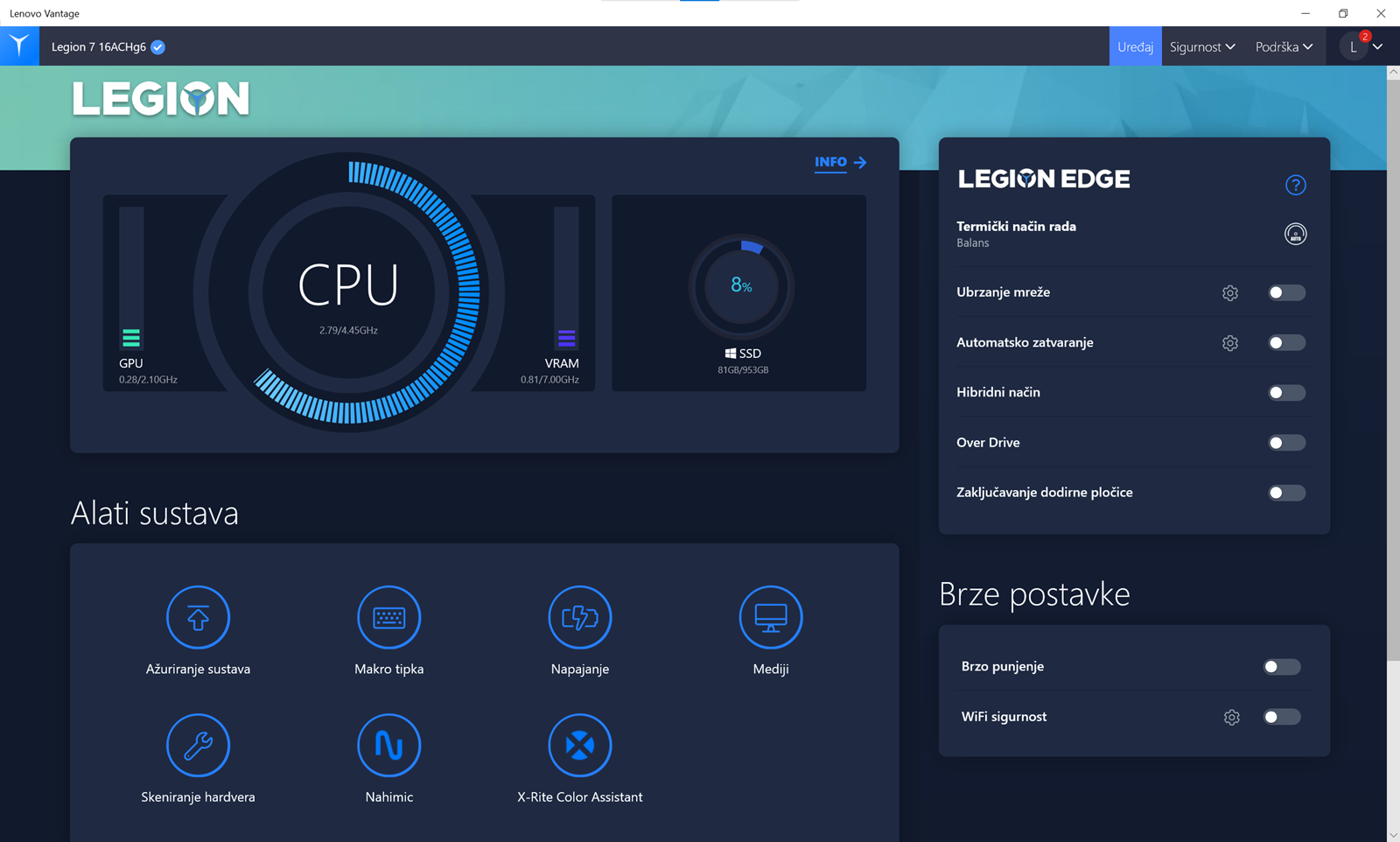
Task: Open the Napajanje power settings
Action: click(579, 617)
